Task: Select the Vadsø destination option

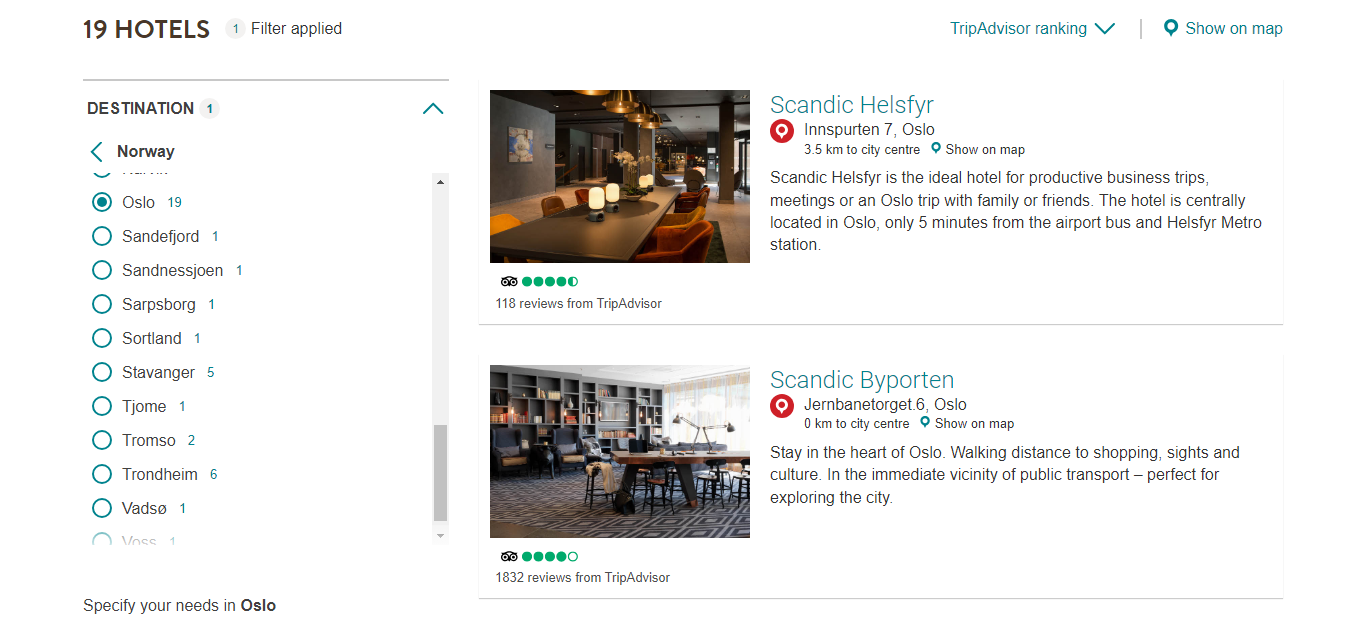Action: tap(101, 508)
